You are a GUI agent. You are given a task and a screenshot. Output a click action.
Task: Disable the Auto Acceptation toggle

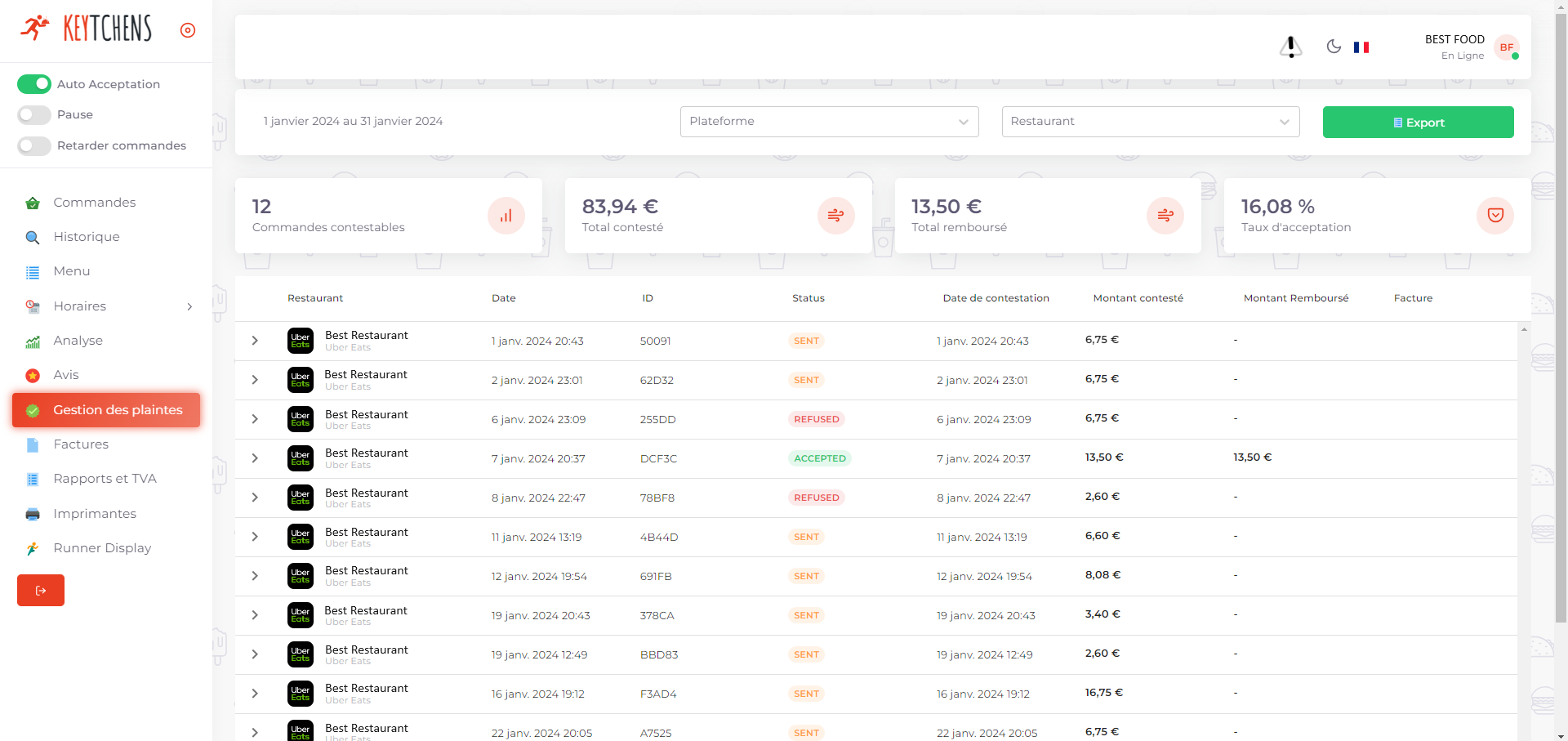[34, 84]
